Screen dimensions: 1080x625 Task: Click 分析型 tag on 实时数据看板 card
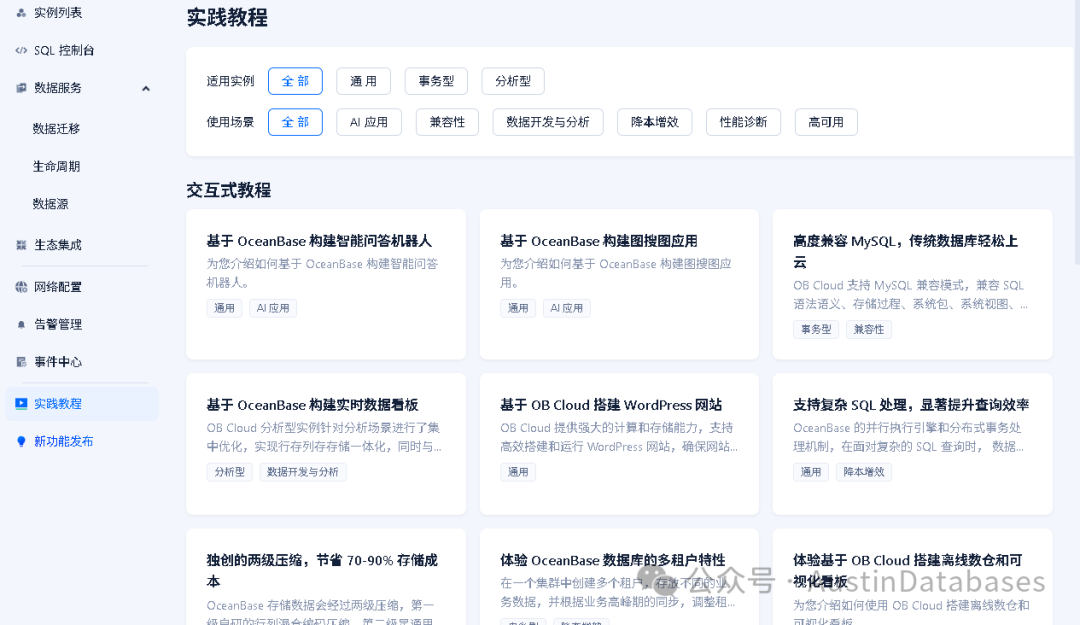(x=229, y=472)
